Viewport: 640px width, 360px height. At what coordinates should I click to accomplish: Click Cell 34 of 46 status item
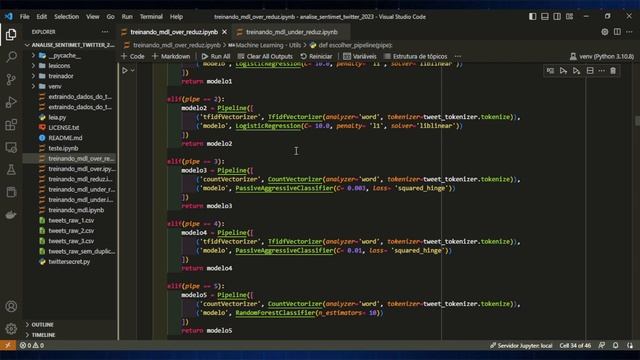pyautogui.click(x=575, y=345)
